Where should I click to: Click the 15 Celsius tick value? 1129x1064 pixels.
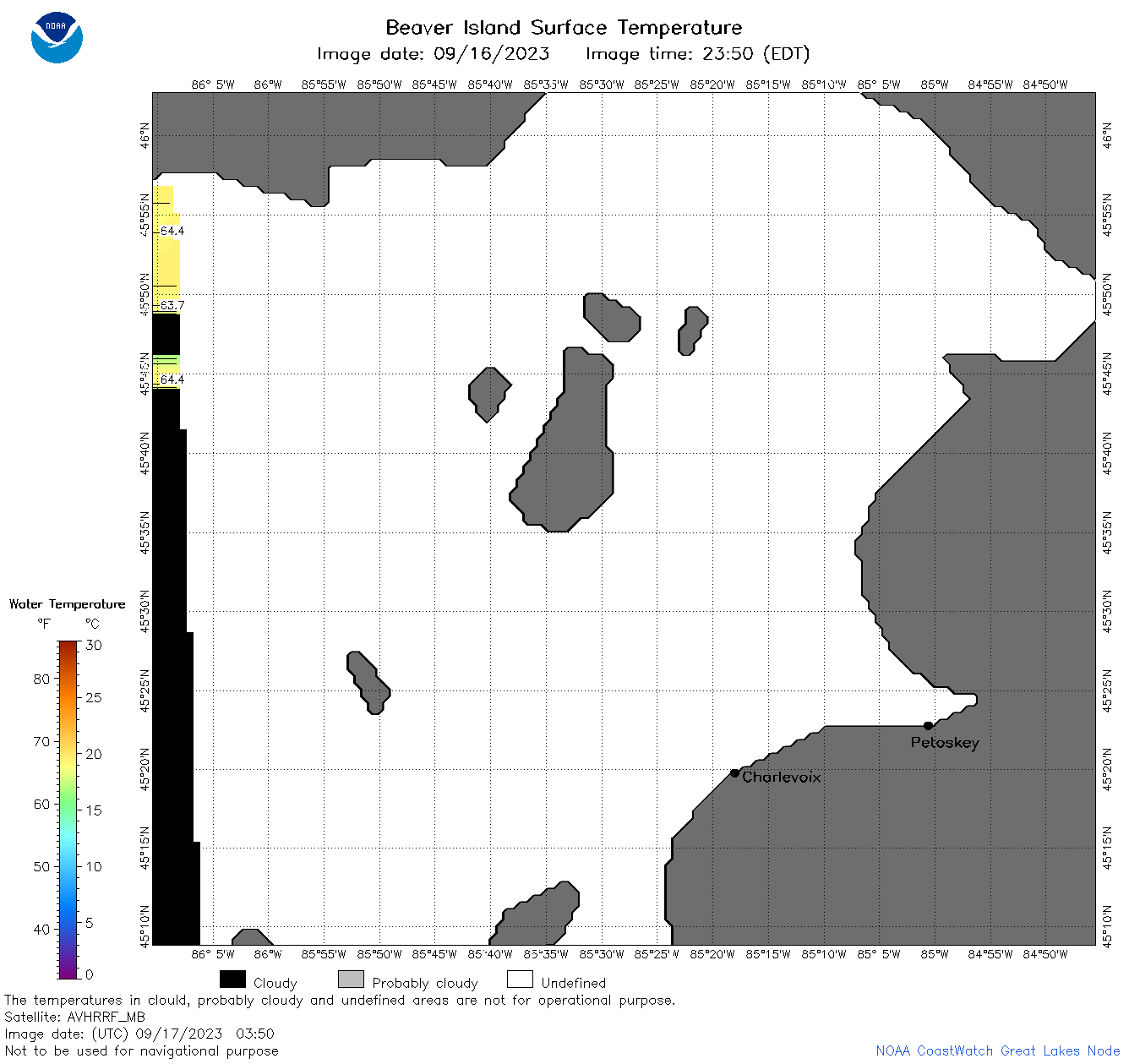click(x=94, y=810)
